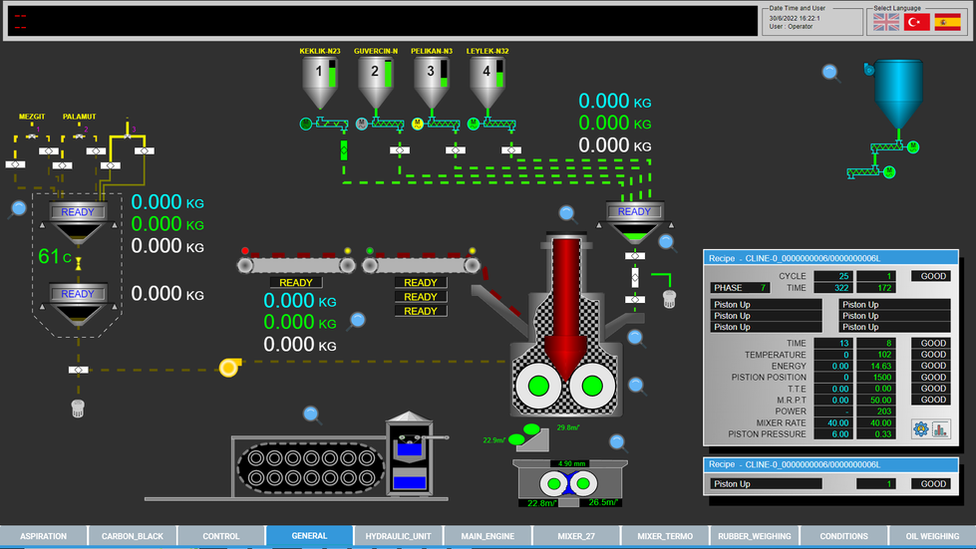Toggle the GUVERCIN-N screw feeder motor

[x=362, y=124]
